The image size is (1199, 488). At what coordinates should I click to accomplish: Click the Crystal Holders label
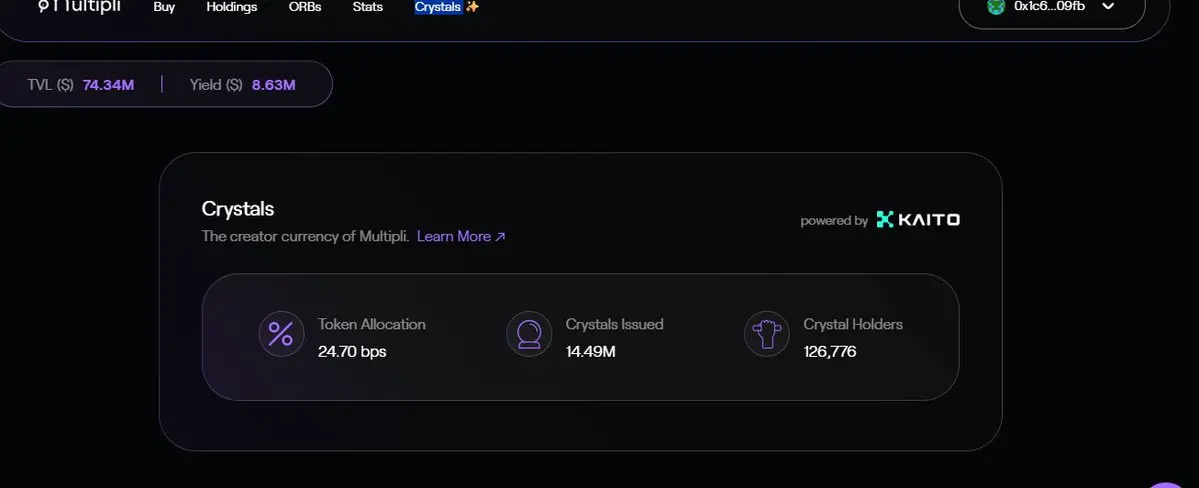click(x=853, y=324)
